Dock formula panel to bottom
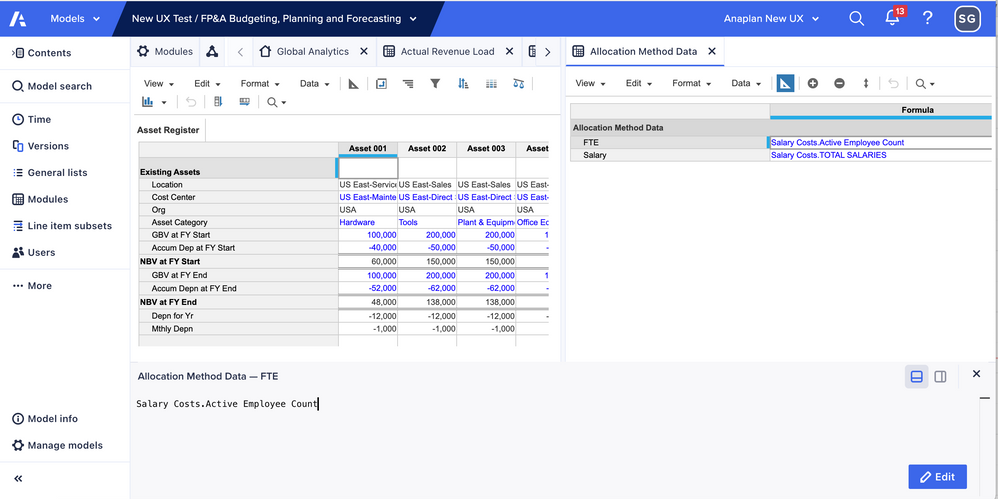 (x=917, y=377)
